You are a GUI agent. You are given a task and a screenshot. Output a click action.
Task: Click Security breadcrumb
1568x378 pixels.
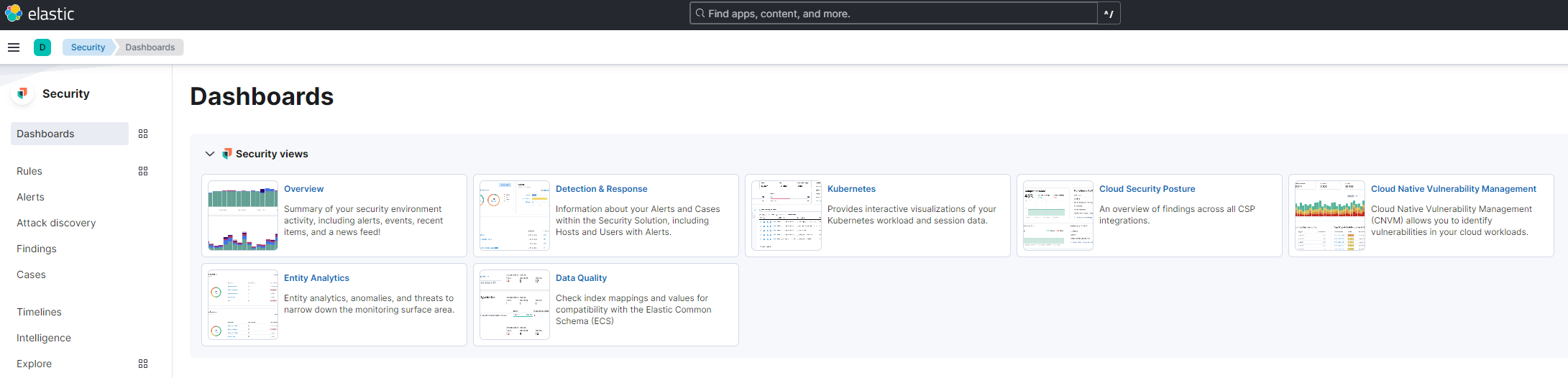[88, 47]
